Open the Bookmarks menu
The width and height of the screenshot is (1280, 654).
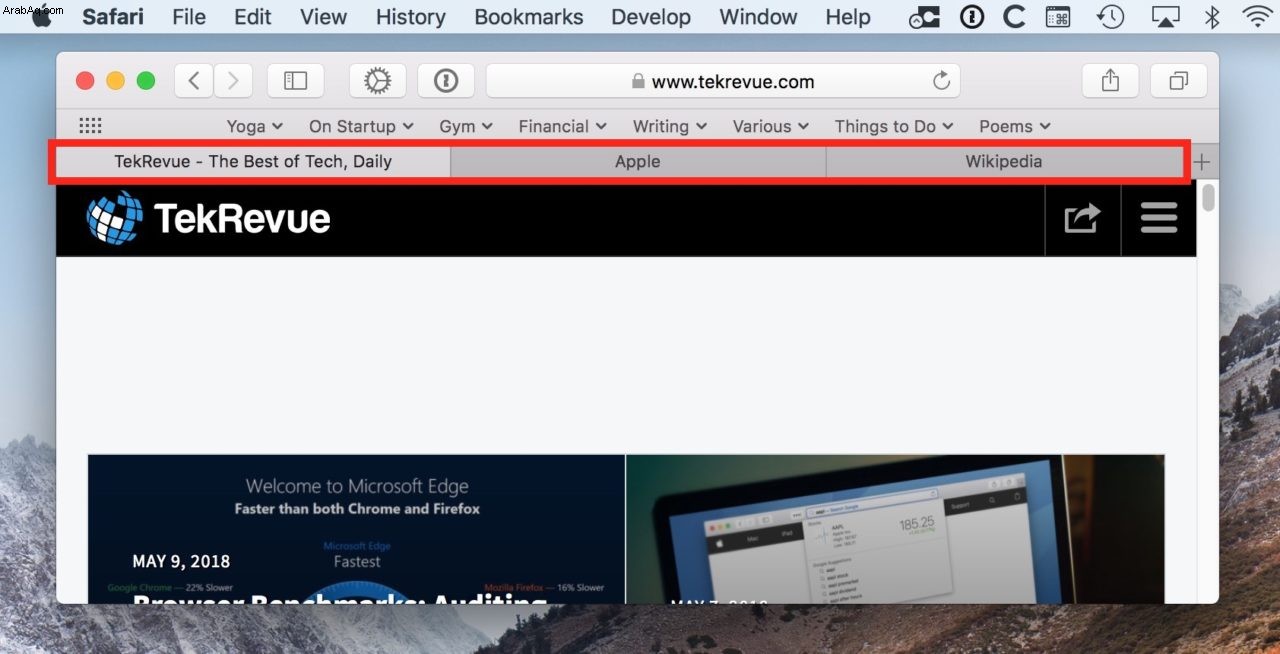tap(529, 17)
